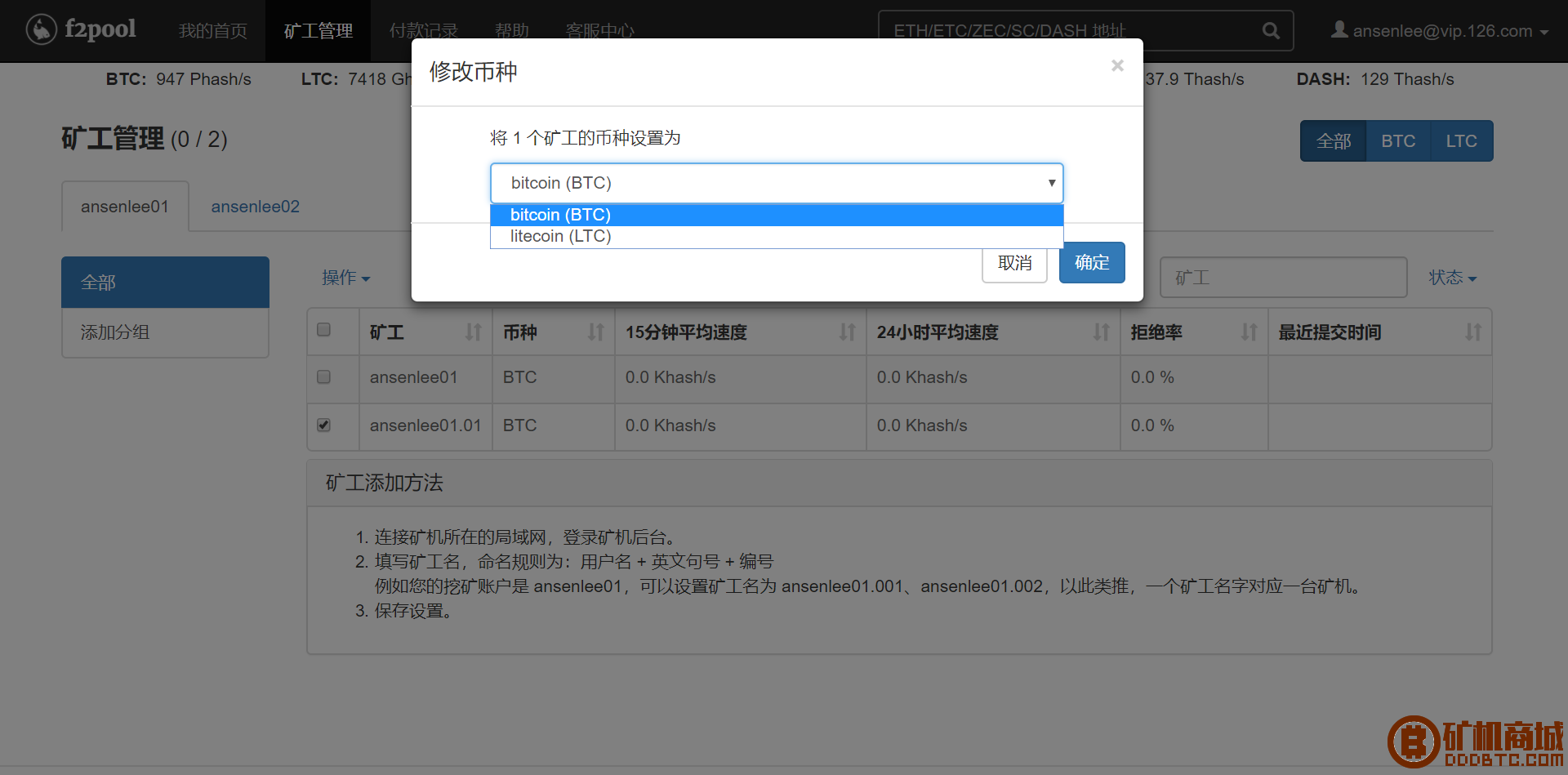Sort by 拒绝率 column arrows

point(1249,332)
